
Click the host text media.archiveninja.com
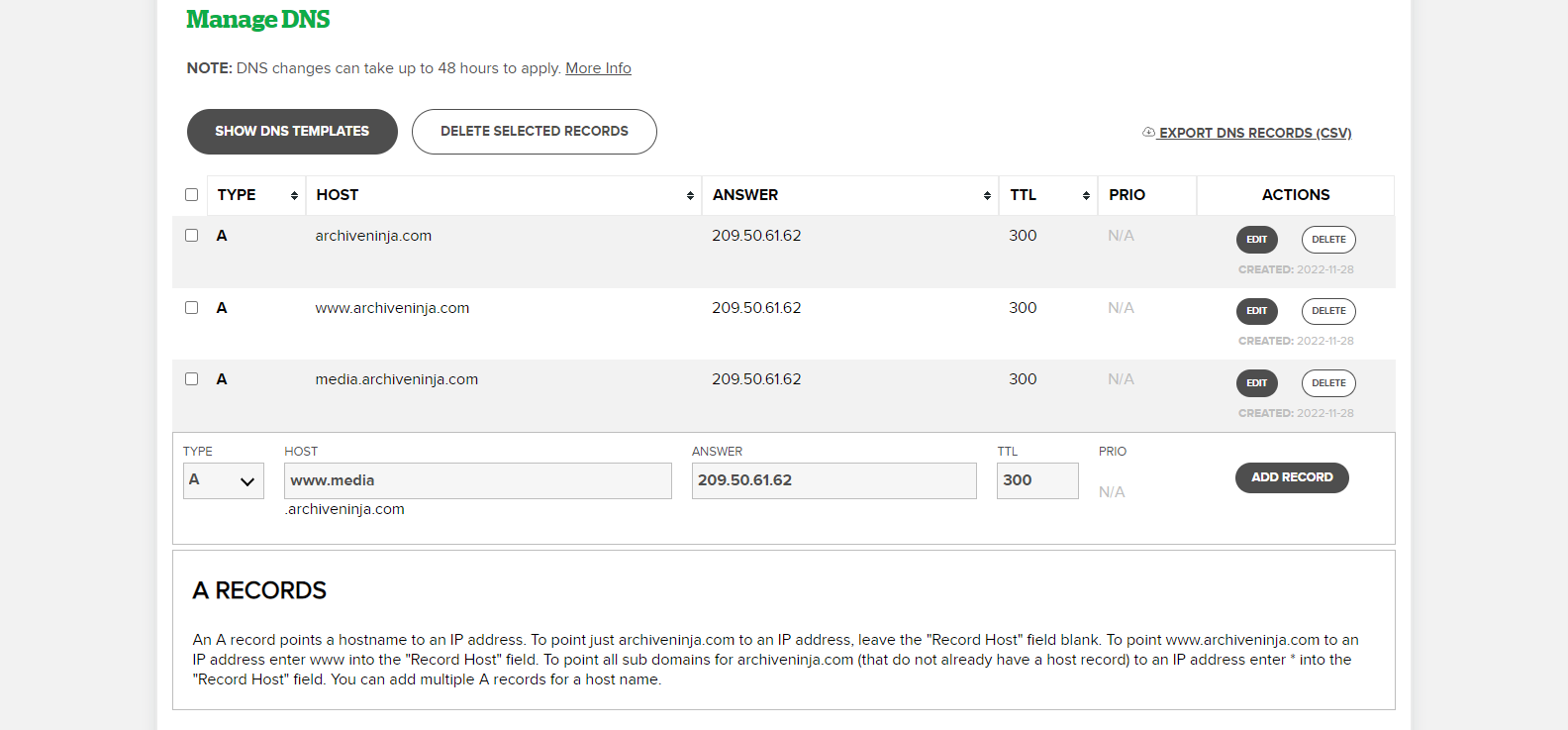tap(396, 379)
